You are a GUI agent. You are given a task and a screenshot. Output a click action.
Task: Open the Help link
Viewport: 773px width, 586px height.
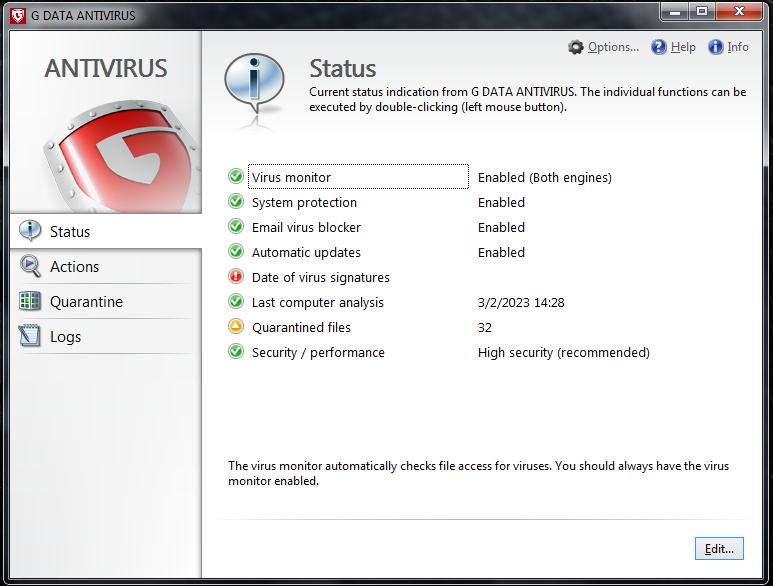683,47
